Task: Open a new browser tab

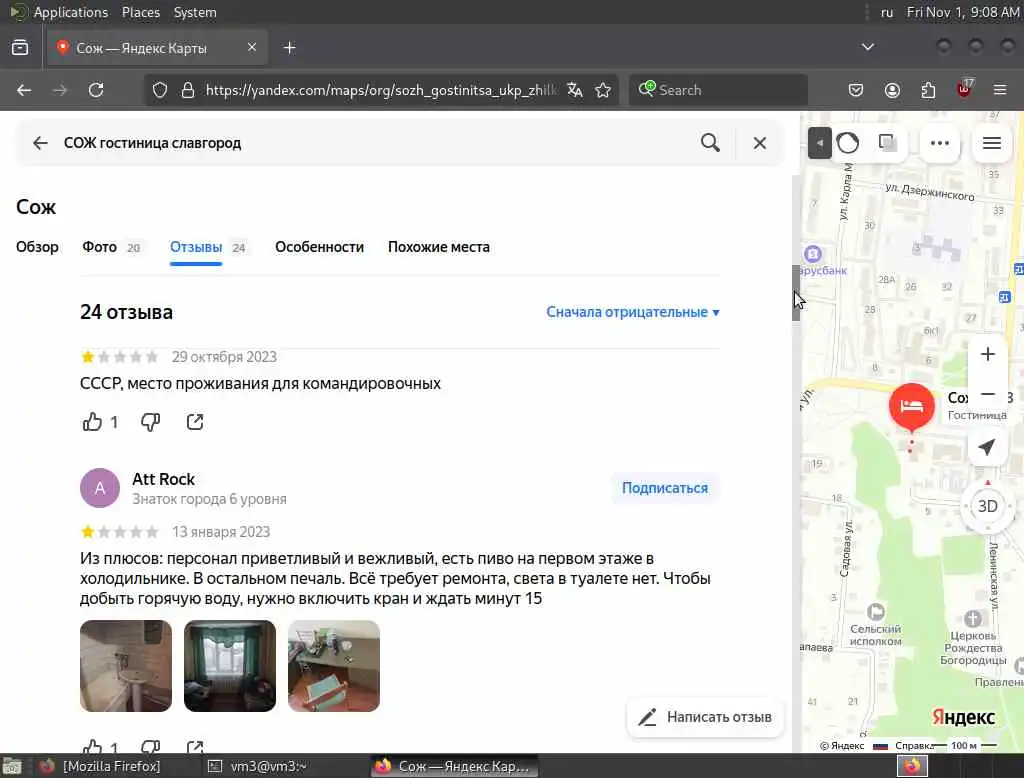Action: coord(289,48)
